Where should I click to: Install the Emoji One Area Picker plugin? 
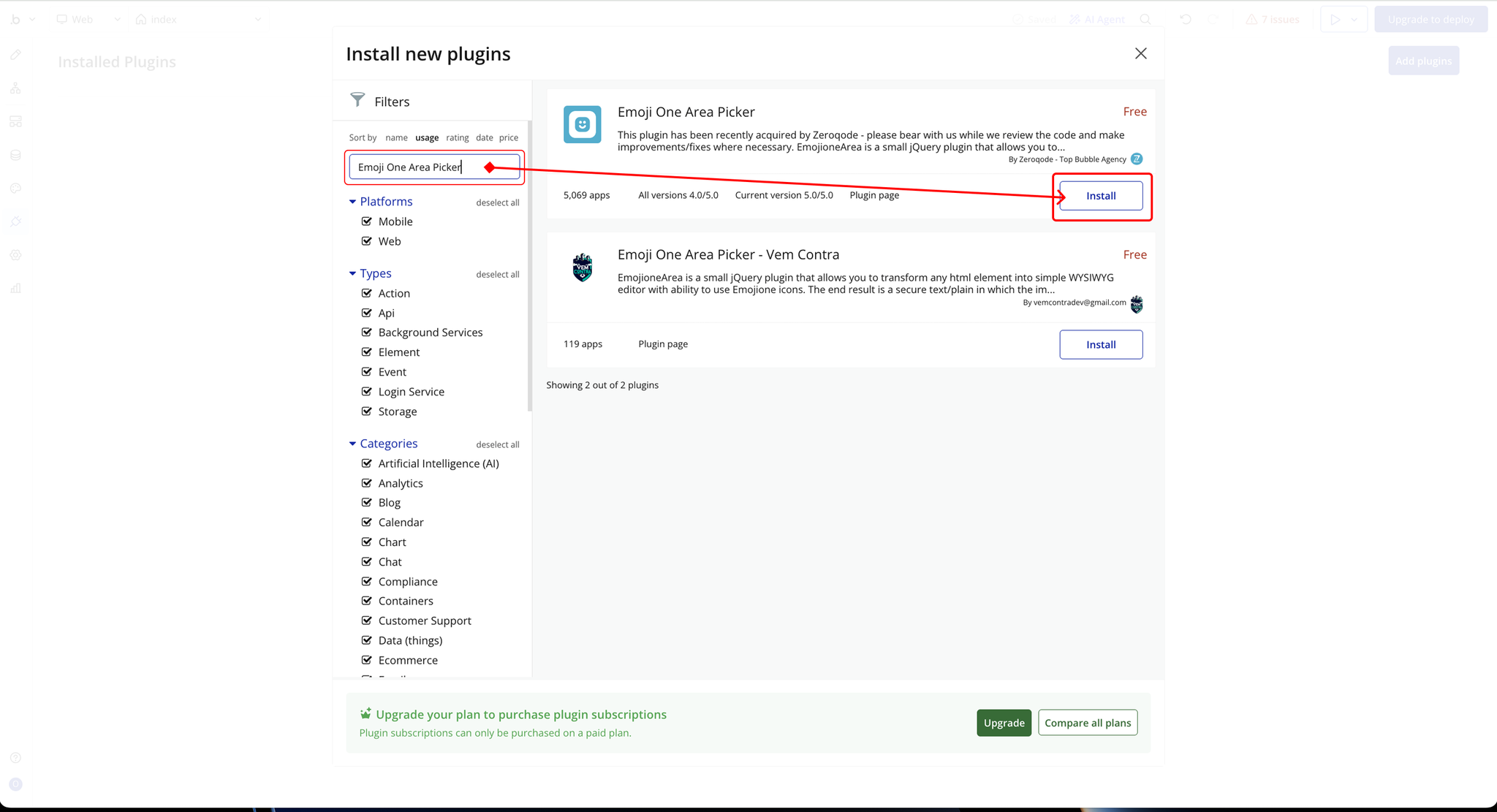tap(1100, 196)
